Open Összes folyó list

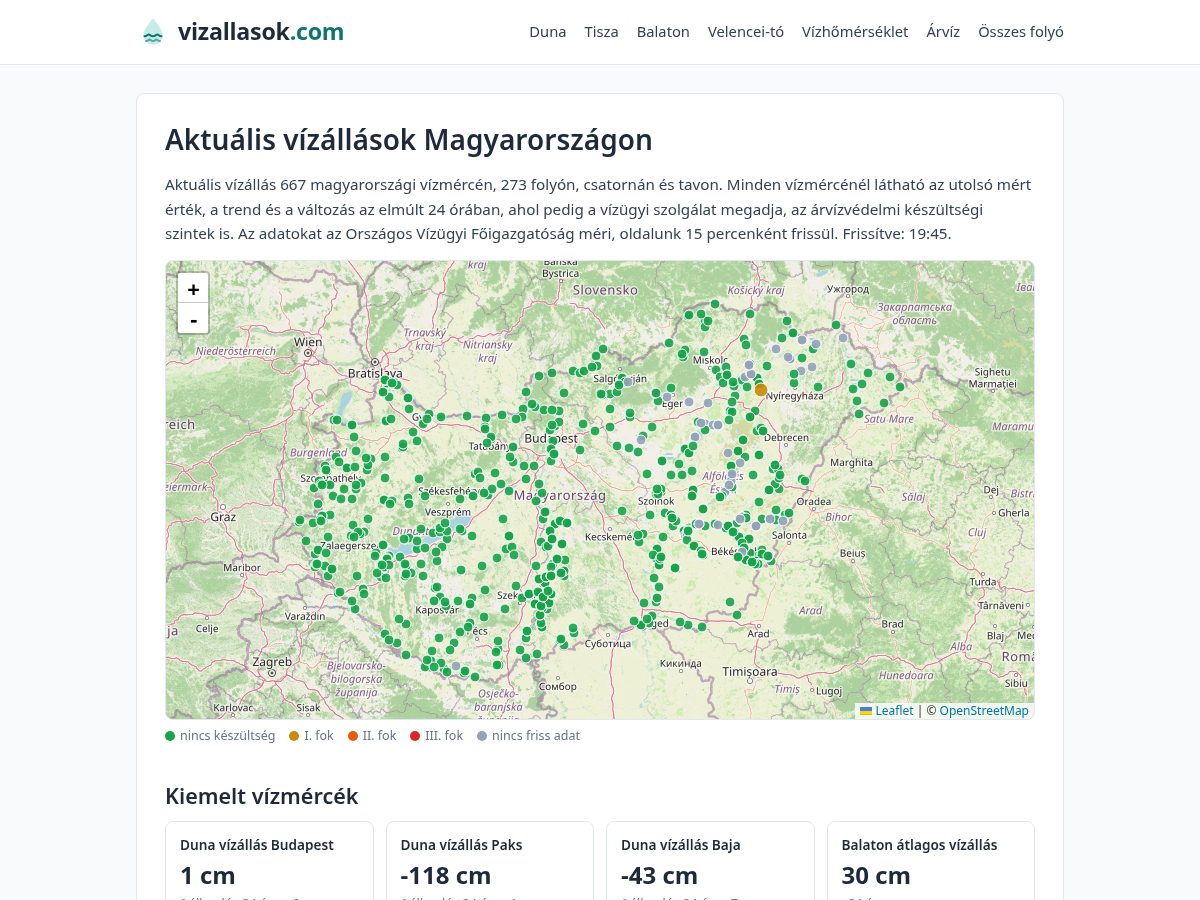[1021, 32]
